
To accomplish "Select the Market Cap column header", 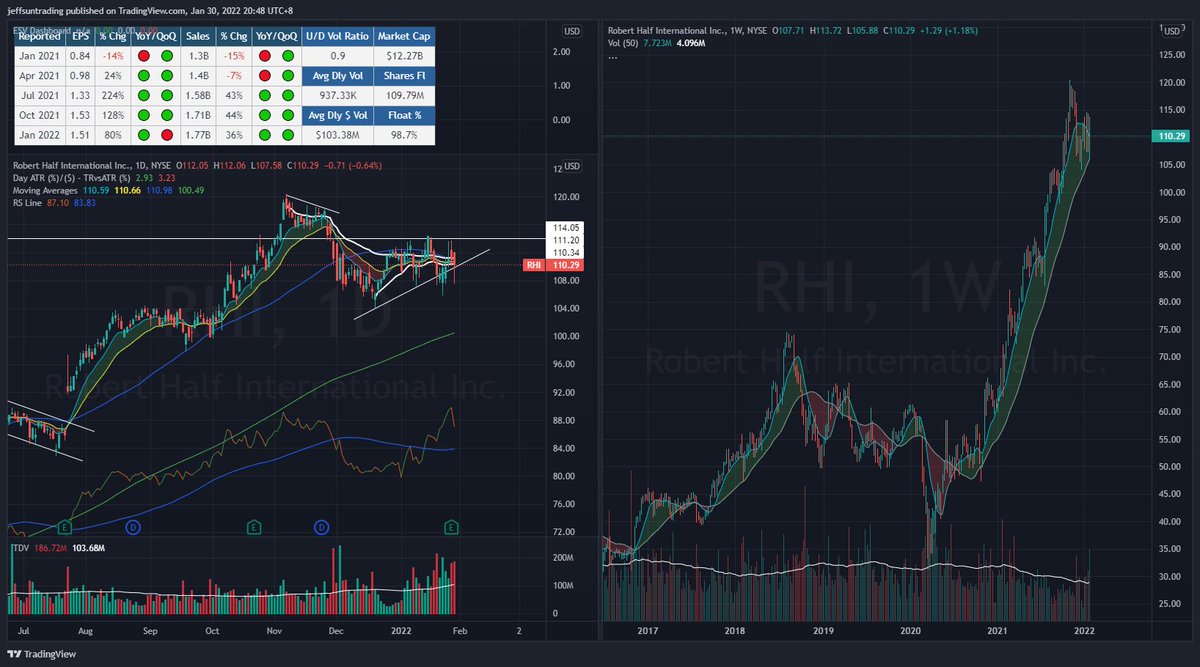I will pos(404,36).
